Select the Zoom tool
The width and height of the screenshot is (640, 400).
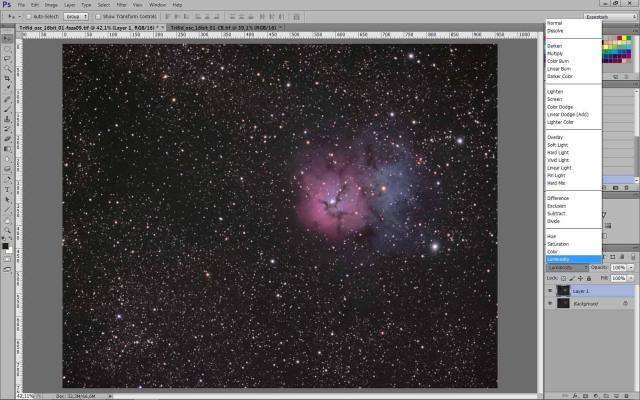pos(7,231)
